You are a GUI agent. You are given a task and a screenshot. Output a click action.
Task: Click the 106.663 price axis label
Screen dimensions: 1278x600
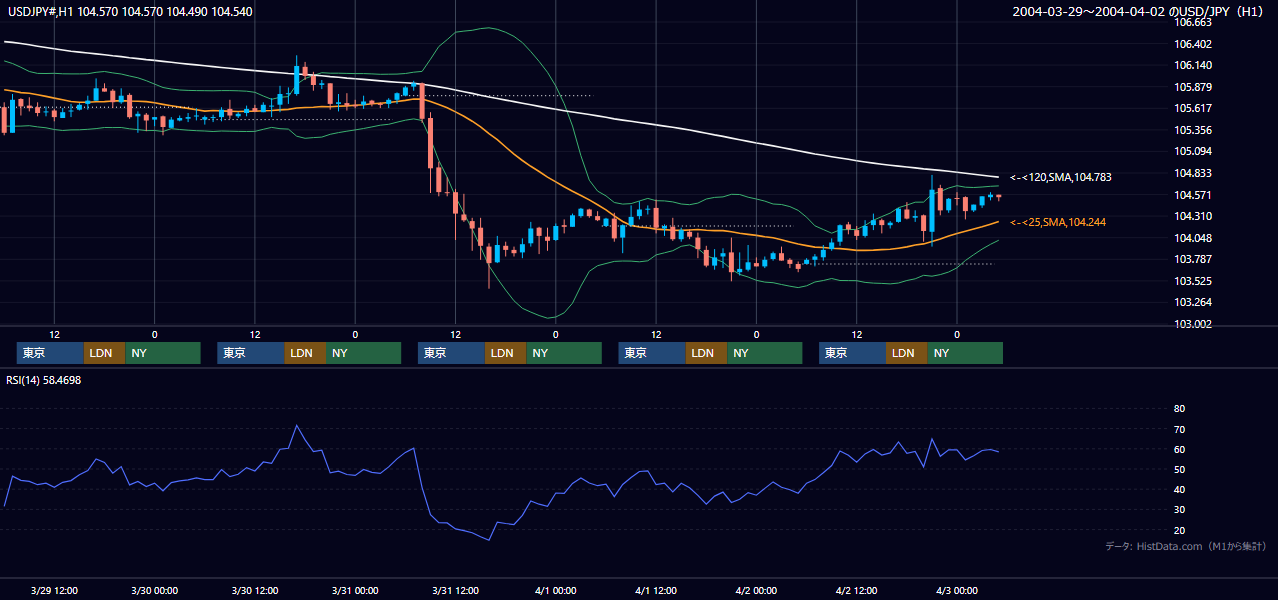pos(1194,22)
